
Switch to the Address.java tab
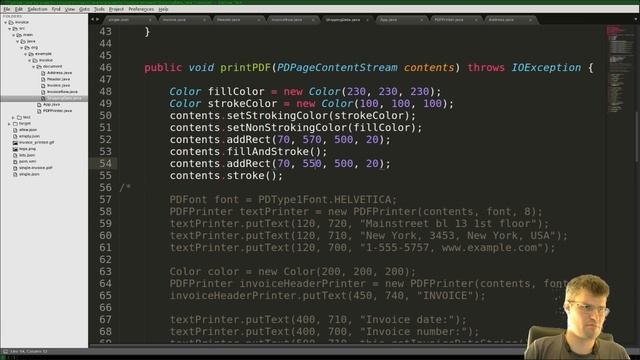[x=509, y=20]
